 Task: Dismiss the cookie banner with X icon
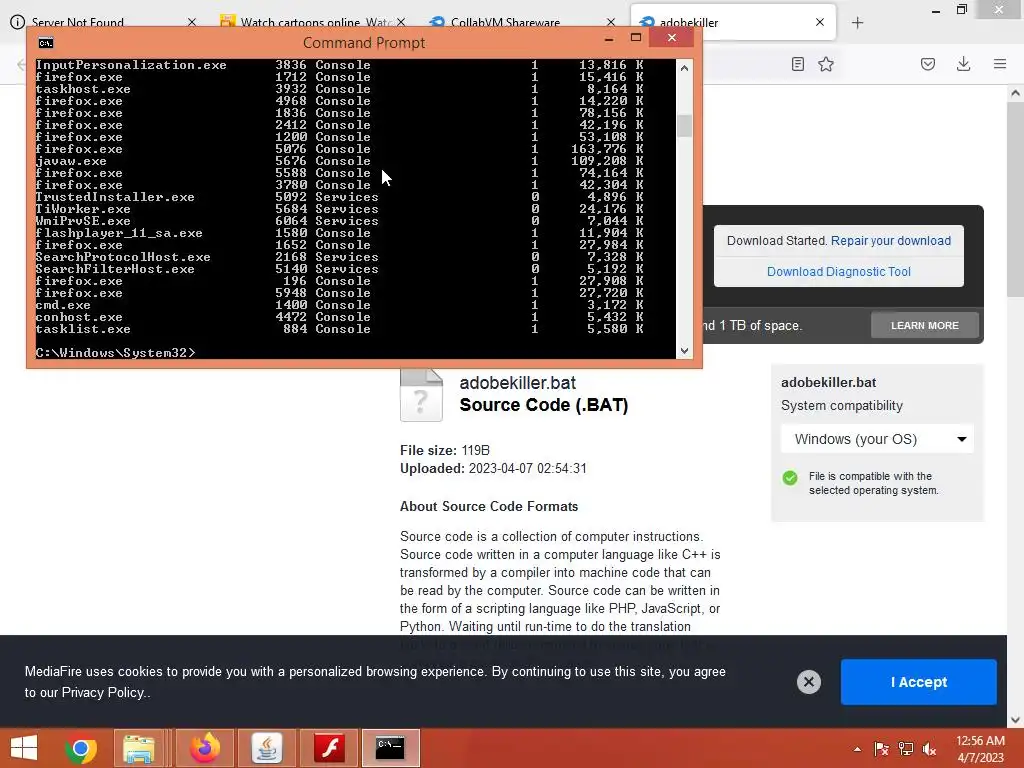coord(808,682)
